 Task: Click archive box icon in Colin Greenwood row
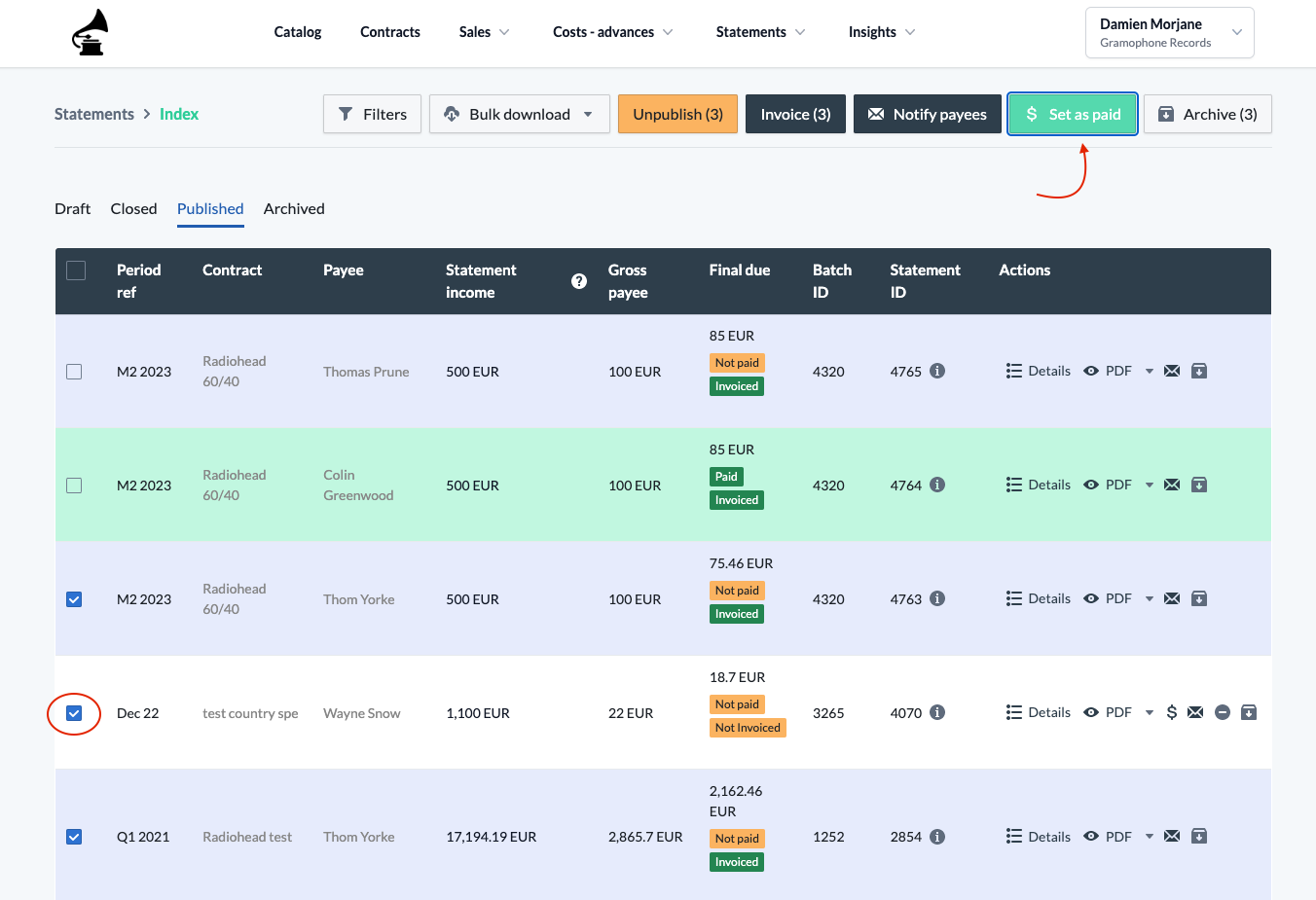click(x=1199, y=485)
